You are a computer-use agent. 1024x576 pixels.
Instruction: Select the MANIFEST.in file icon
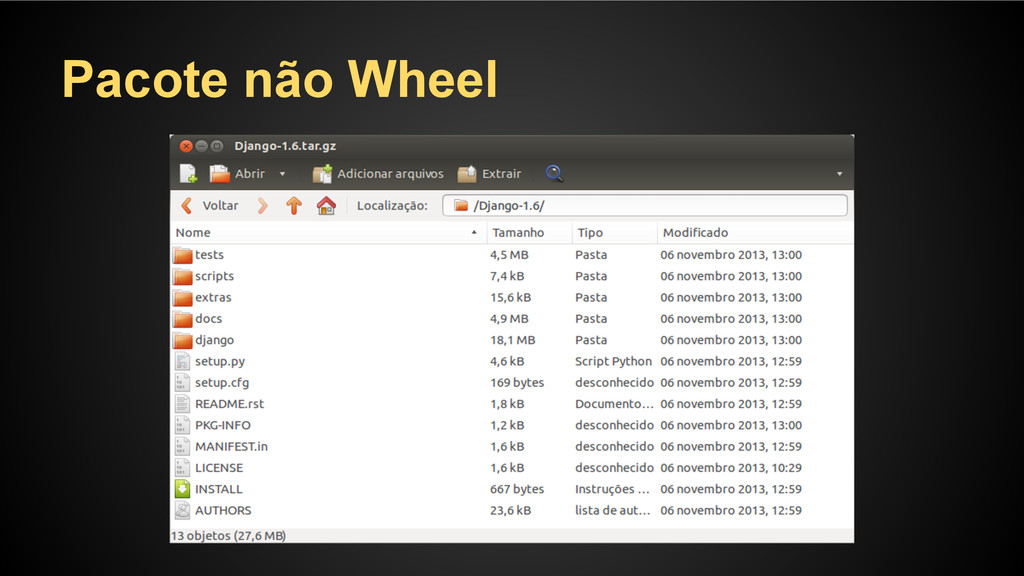[182, 447]
